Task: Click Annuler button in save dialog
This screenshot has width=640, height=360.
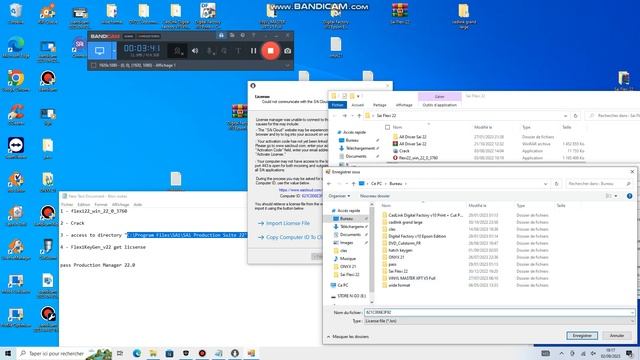Action: tap(617, 336)
